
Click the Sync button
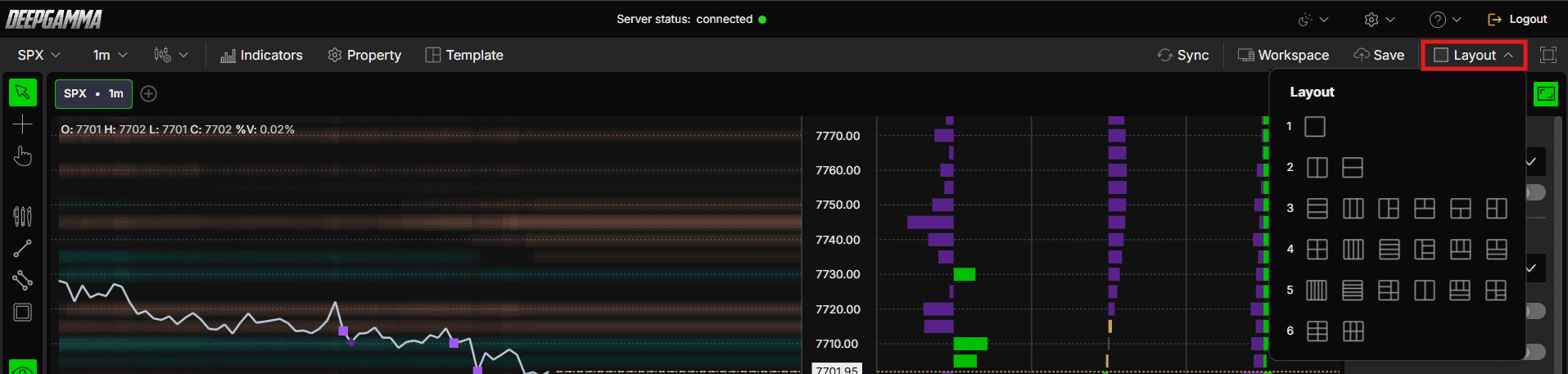[x=1183, y=55]
